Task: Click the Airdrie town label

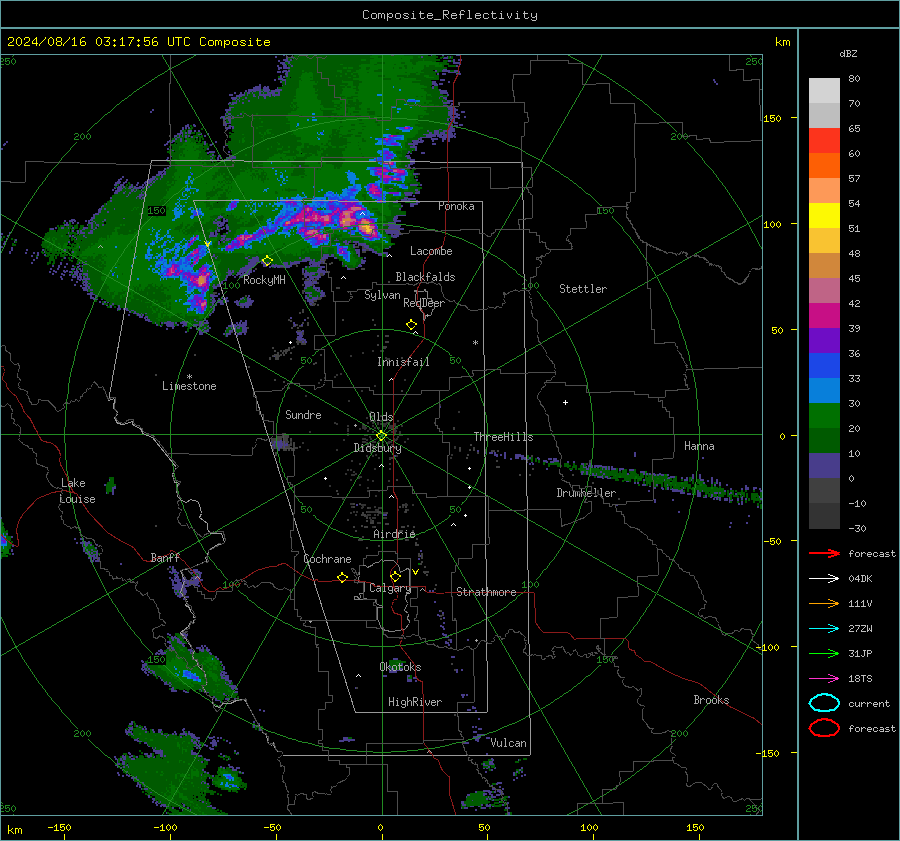Action: (394, 534)
